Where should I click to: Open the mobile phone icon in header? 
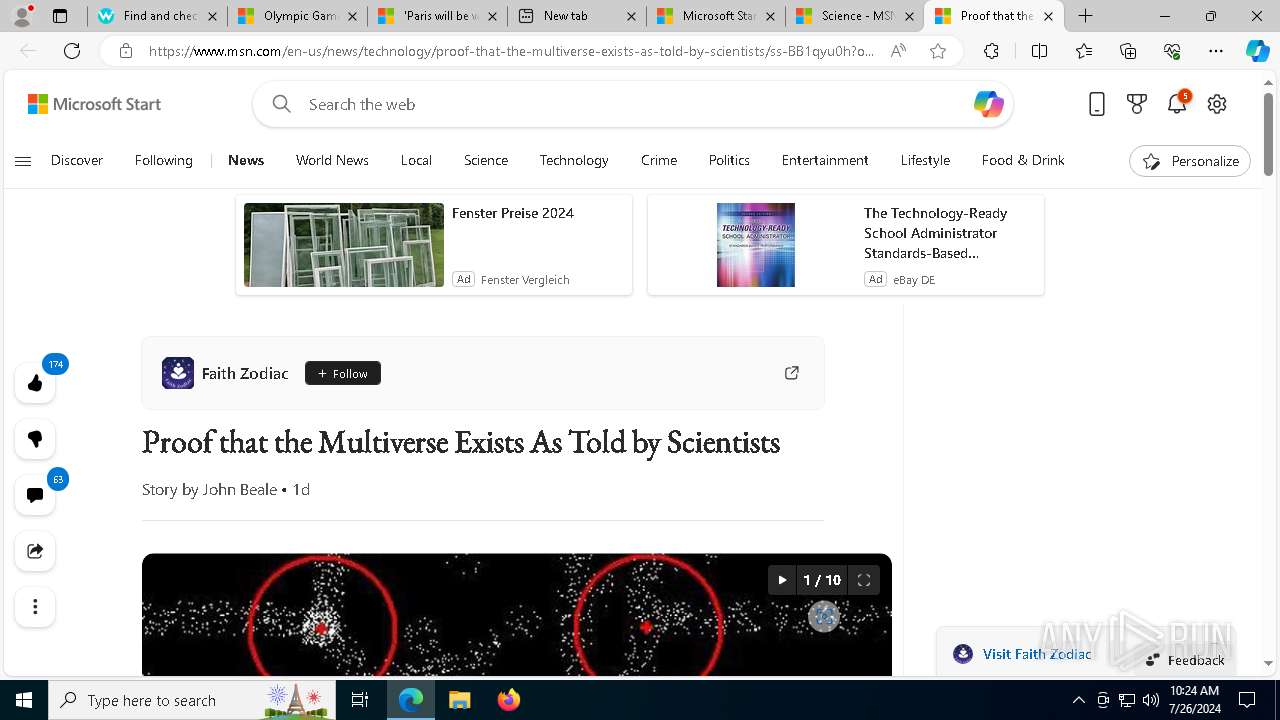(x=1097, y=104)
